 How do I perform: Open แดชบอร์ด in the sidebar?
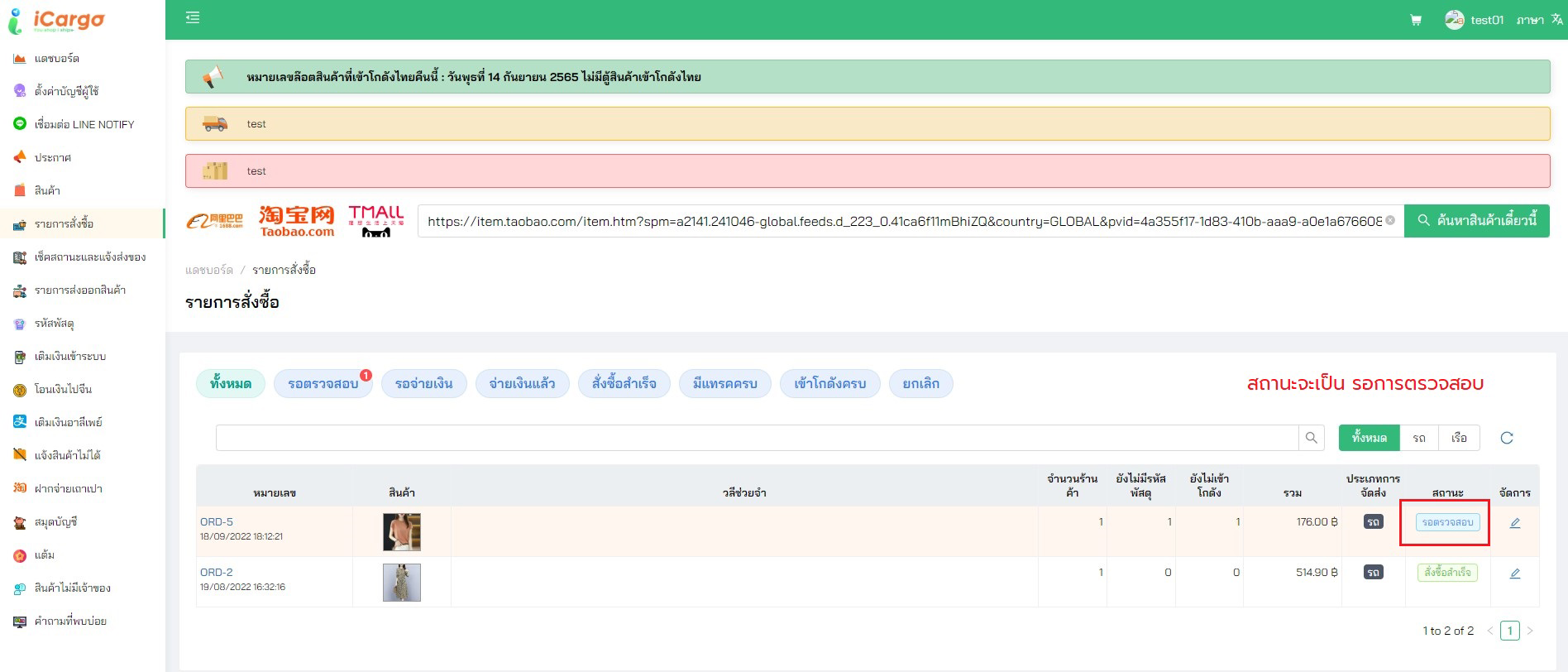coord(57,59)
